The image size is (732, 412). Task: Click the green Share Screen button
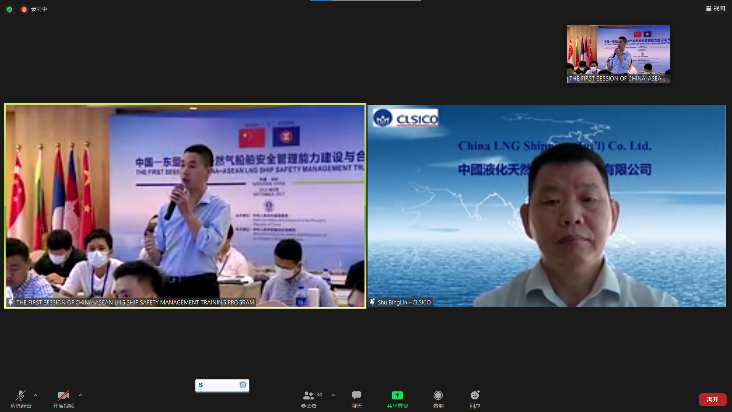click(397, 398)
